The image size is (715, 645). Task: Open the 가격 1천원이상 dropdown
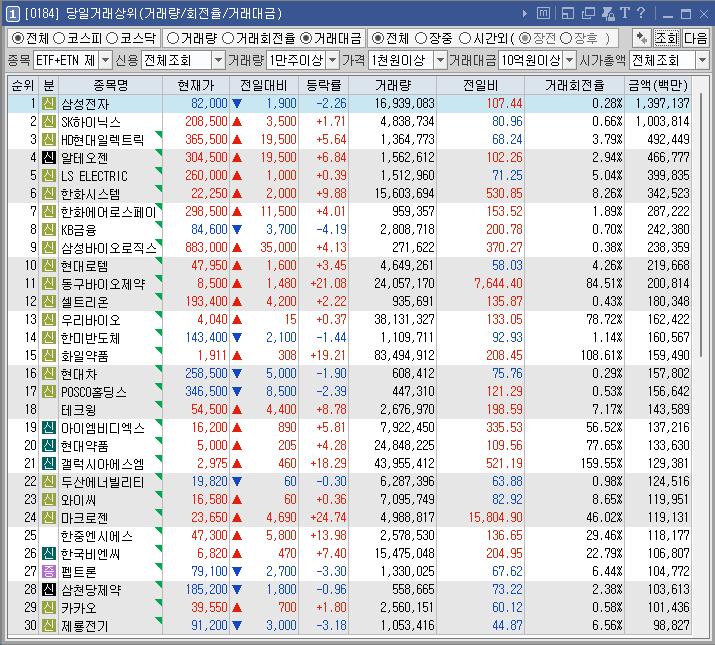[x=440, y=60]
